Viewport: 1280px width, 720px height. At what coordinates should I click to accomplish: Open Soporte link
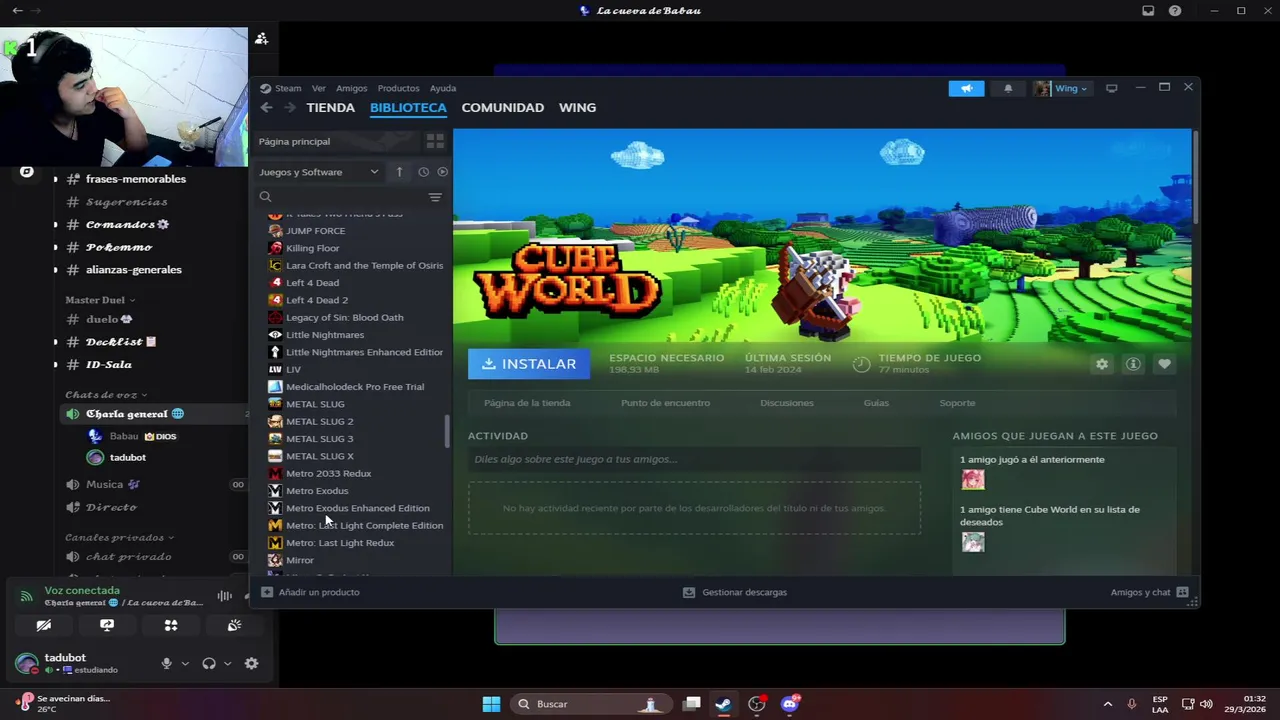[957, 403]
